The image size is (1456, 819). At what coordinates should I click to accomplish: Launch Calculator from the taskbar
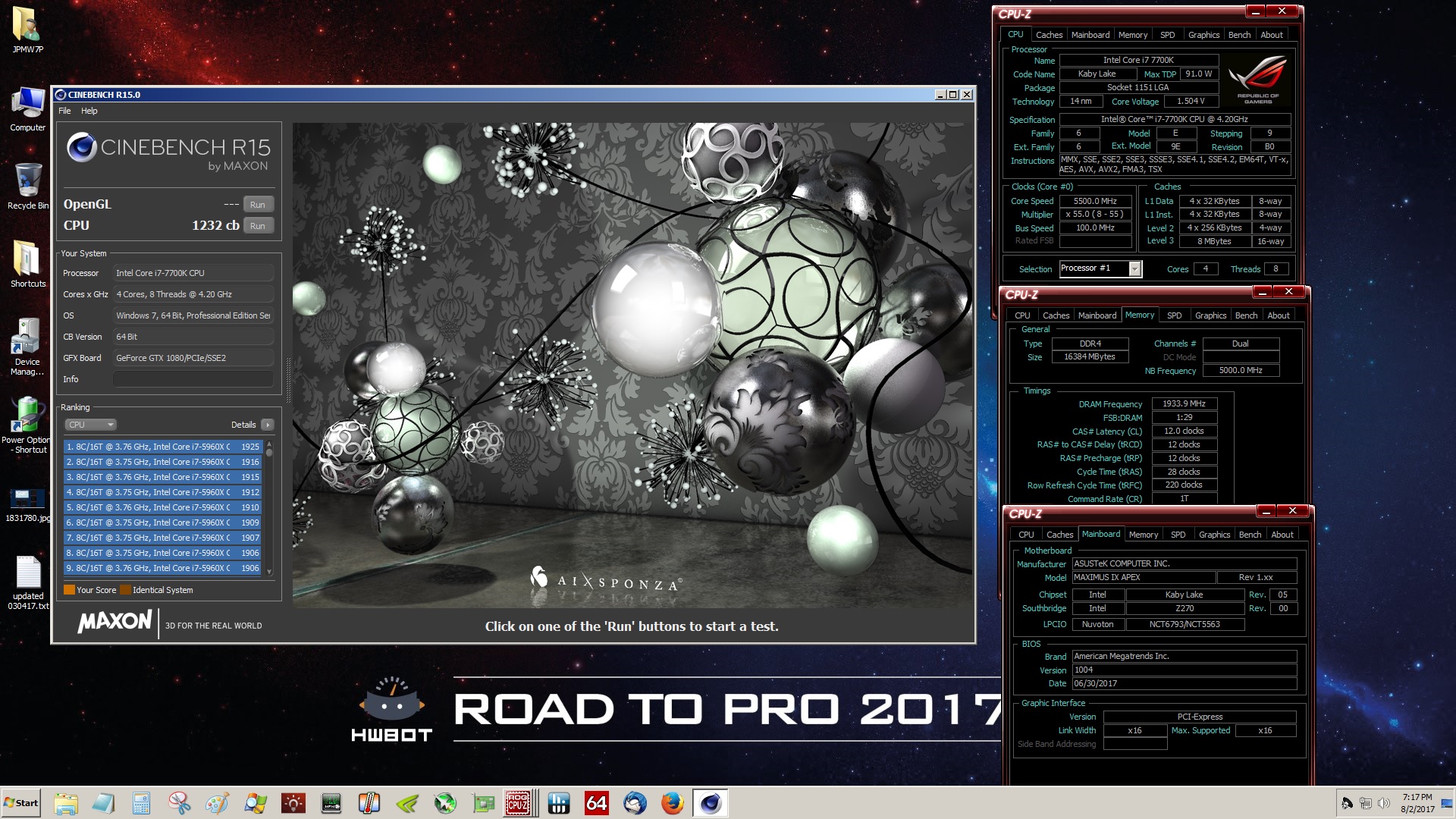(142, 803)
